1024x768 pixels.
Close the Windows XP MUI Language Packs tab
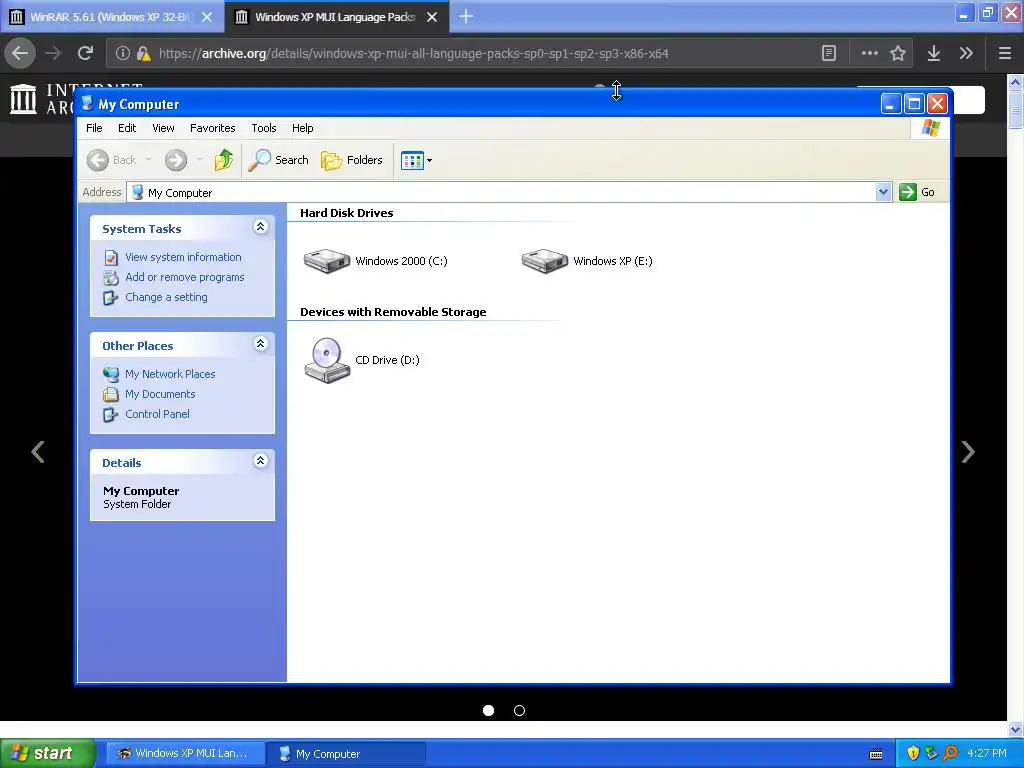tap(432, 17)
